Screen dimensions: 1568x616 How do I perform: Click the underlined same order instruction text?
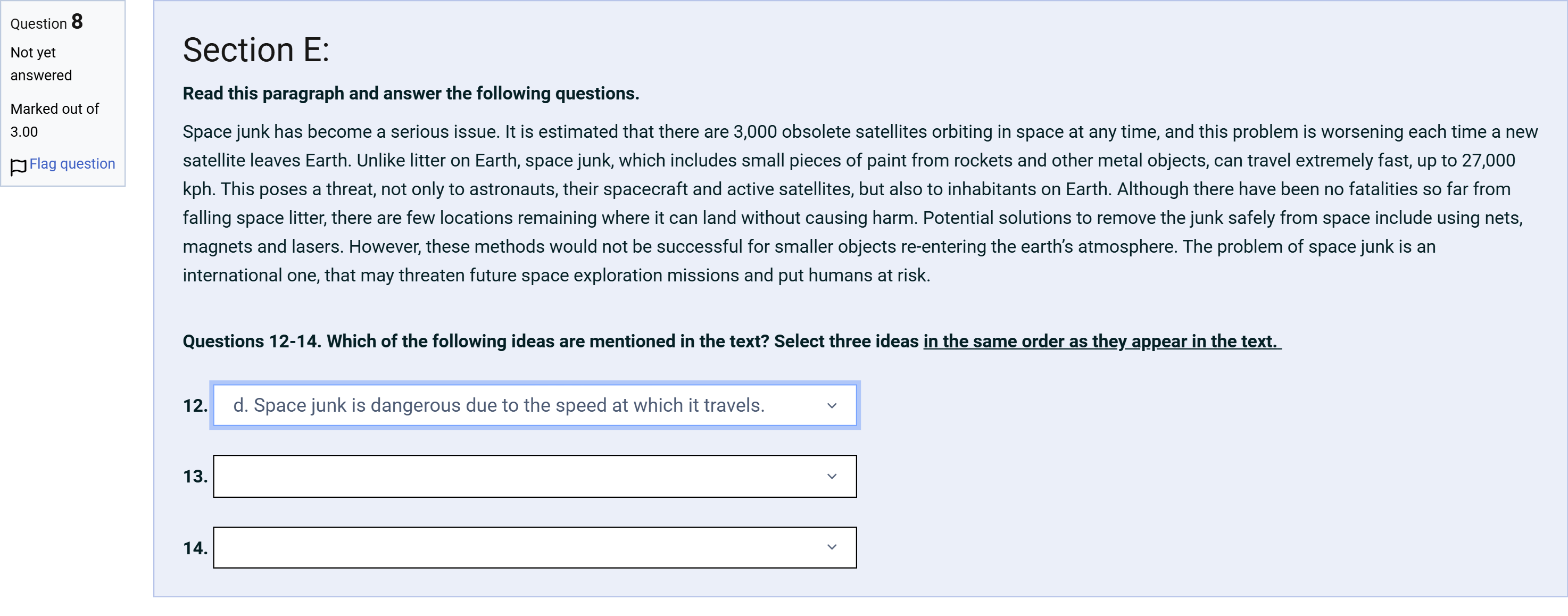(1102, 341)
